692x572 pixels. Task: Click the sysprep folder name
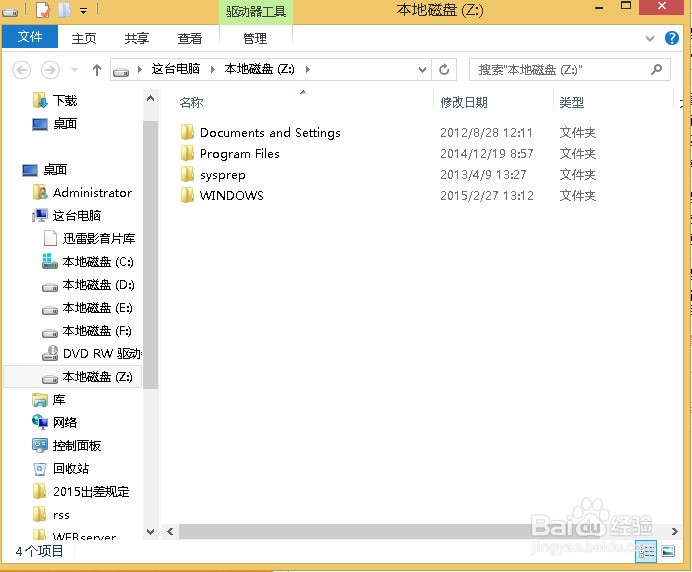(222, 175)
